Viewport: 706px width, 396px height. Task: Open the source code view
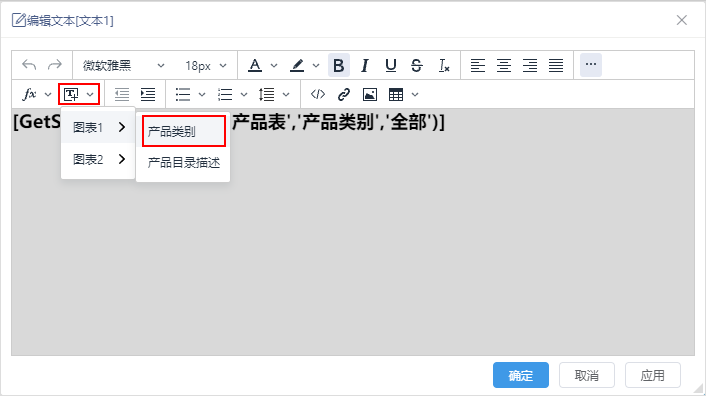318,94
